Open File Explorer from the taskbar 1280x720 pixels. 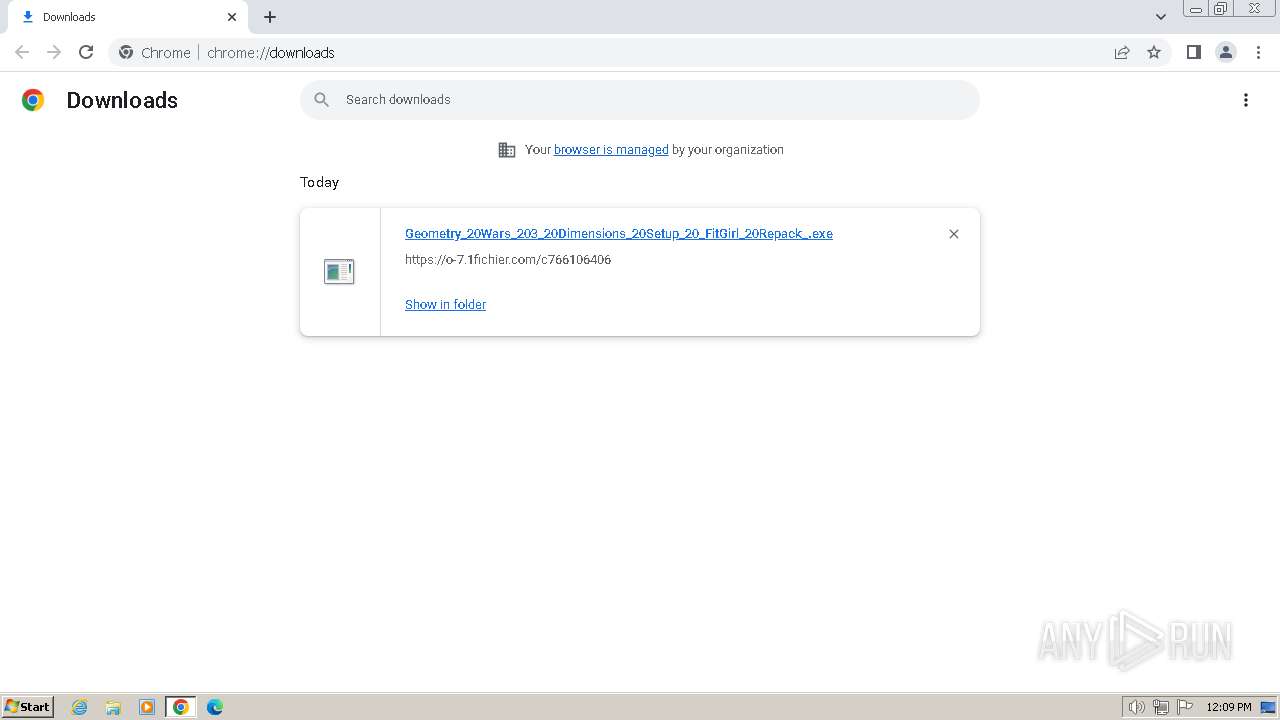click(113, 707)
